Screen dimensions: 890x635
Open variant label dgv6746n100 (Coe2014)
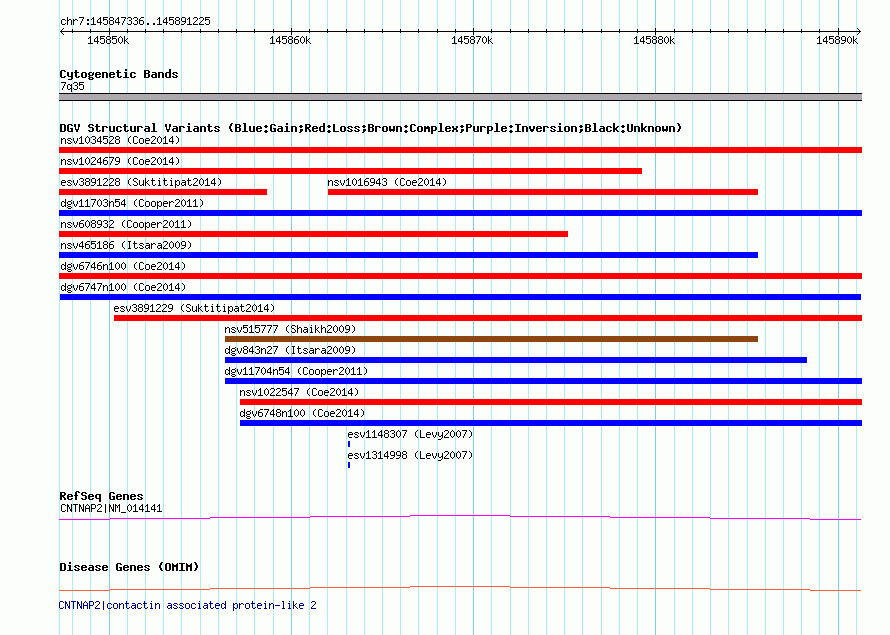coord(123,266)
